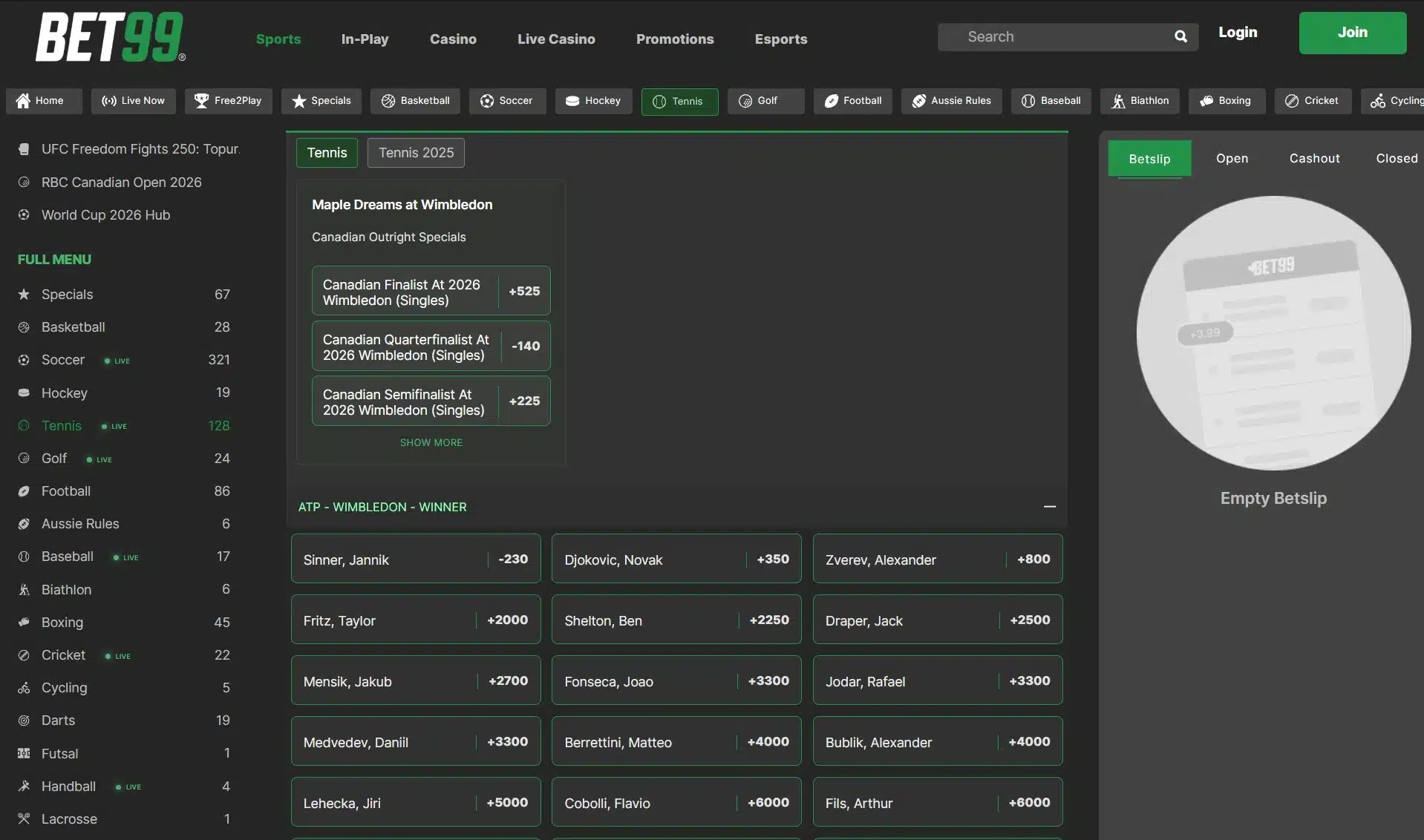Click the sidebar Football icon
Viewport: 1424px width, 840px height.
tap(24, 491)
